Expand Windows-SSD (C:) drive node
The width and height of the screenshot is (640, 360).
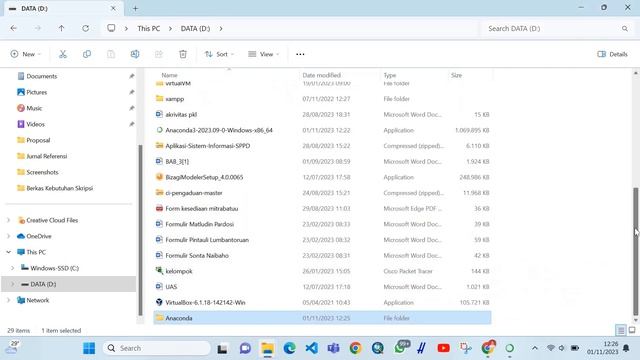[13, 268]
